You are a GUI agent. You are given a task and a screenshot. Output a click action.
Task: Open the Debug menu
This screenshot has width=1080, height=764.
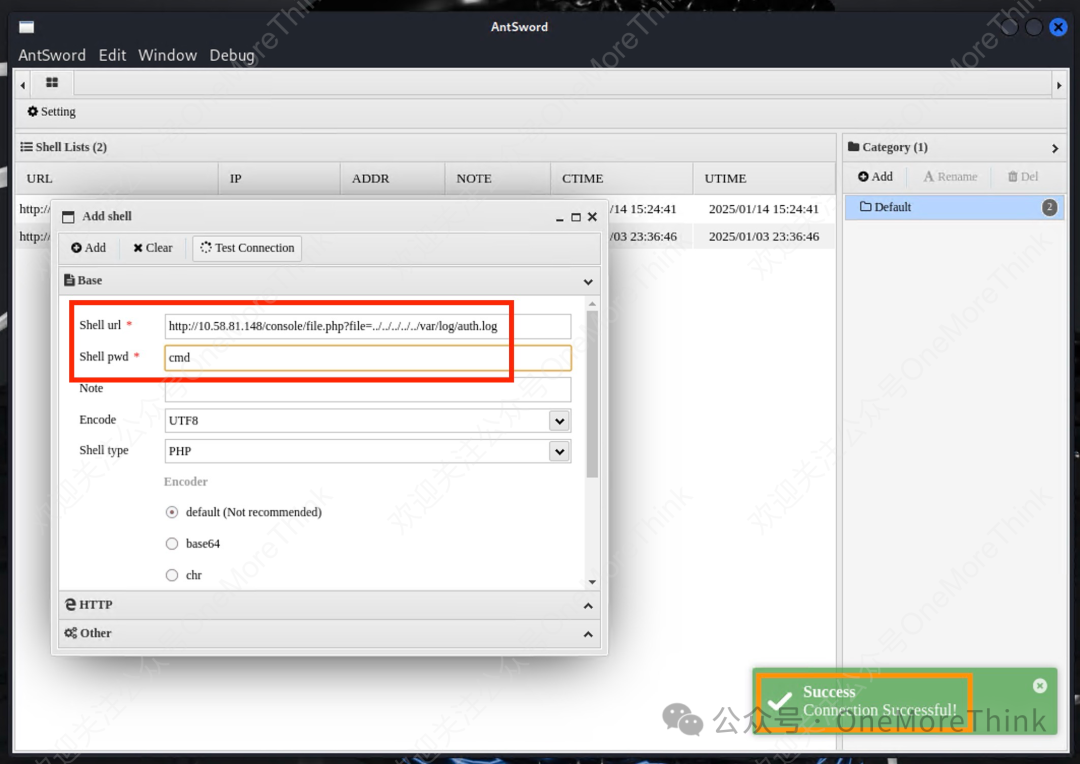[x=232, y=55]
